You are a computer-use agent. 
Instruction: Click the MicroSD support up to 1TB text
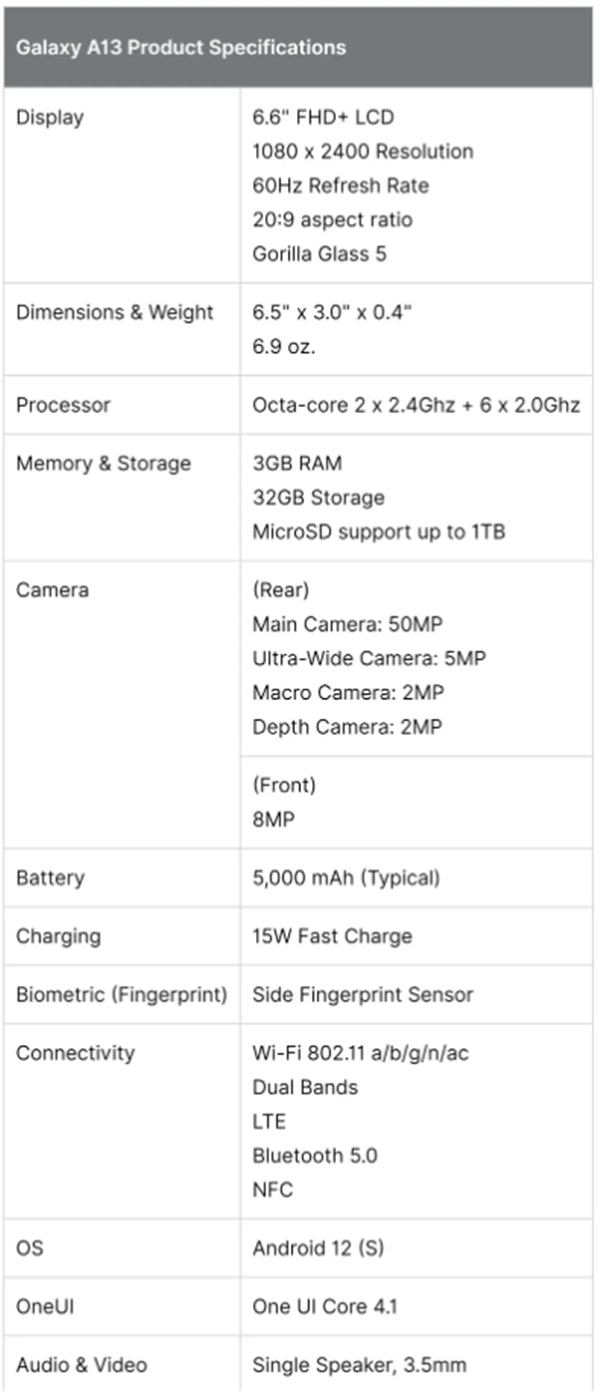[379, 531]
